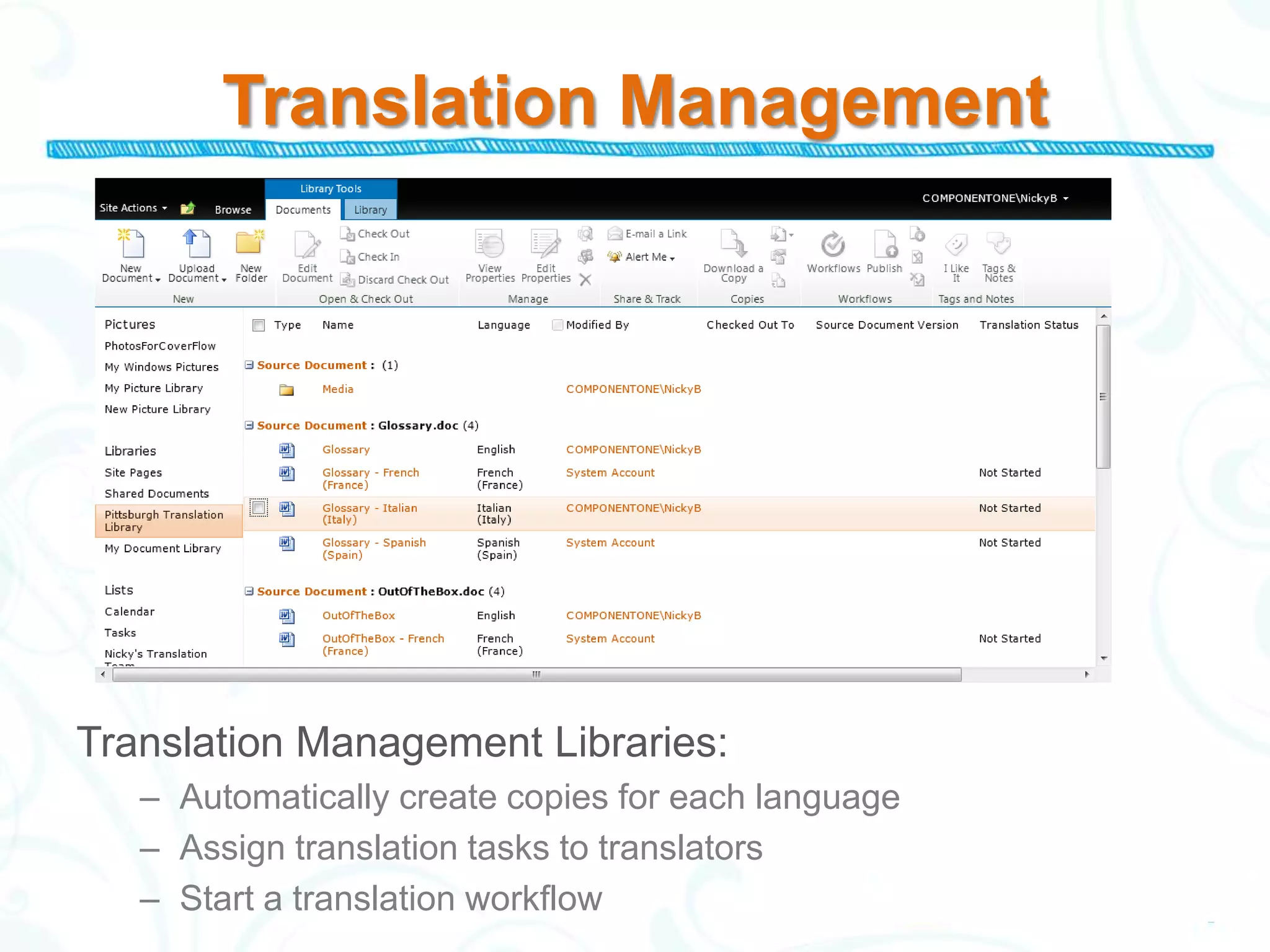
Task: Expand the Upload Document dropdown arrow
Action: (x=224, y=280)
